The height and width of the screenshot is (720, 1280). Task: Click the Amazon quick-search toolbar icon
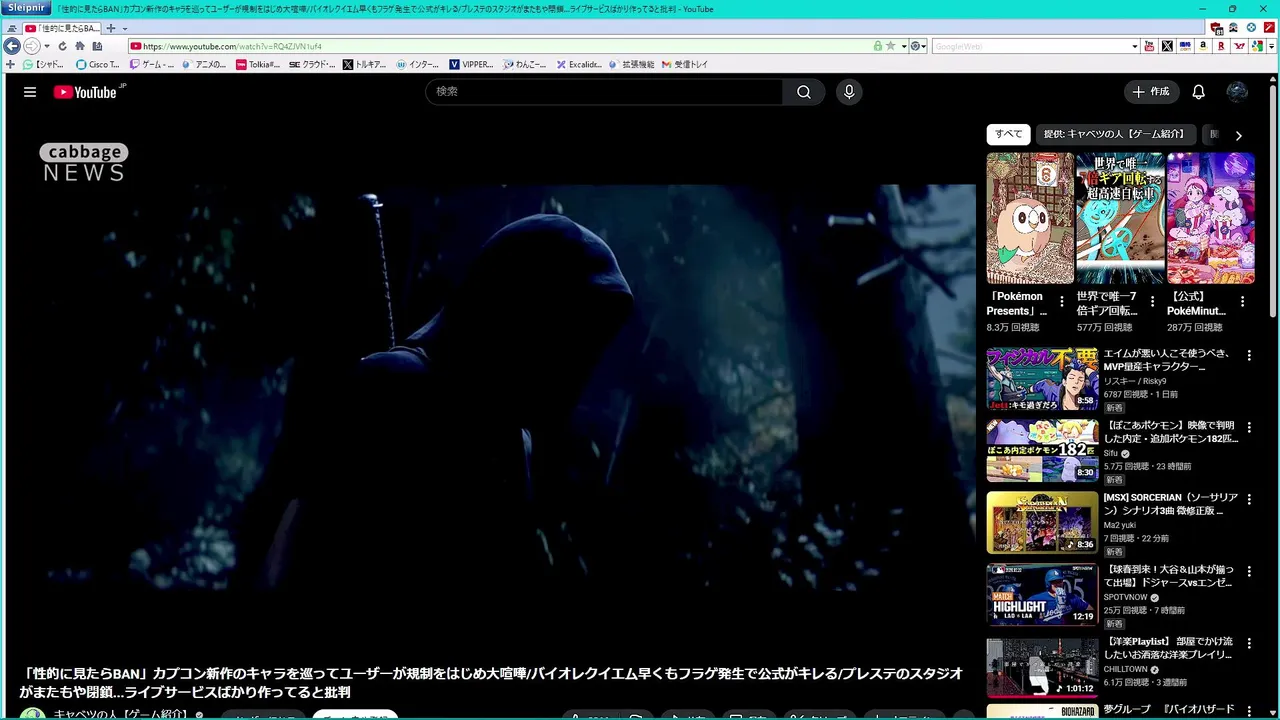click(x=1203, y=46)
